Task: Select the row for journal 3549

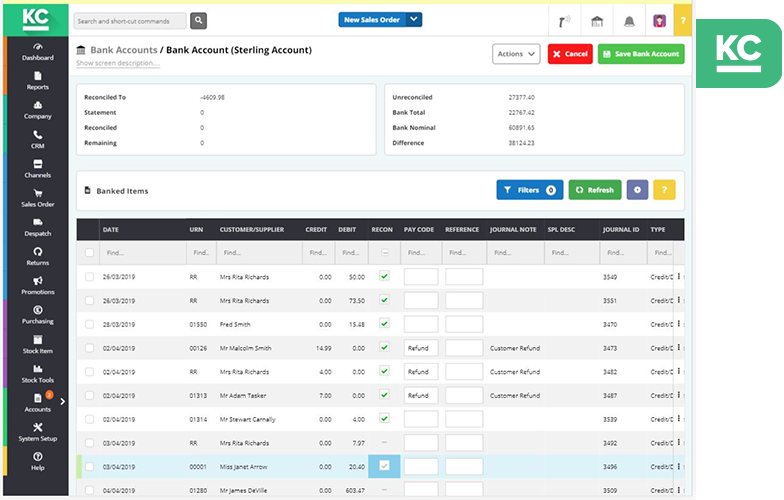Action: 90,276
